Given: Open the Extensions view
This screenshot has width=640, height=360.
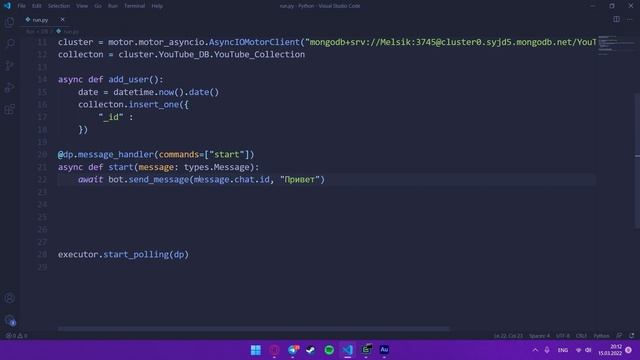Looking at the screenshot, I should (x=10, y=109).
